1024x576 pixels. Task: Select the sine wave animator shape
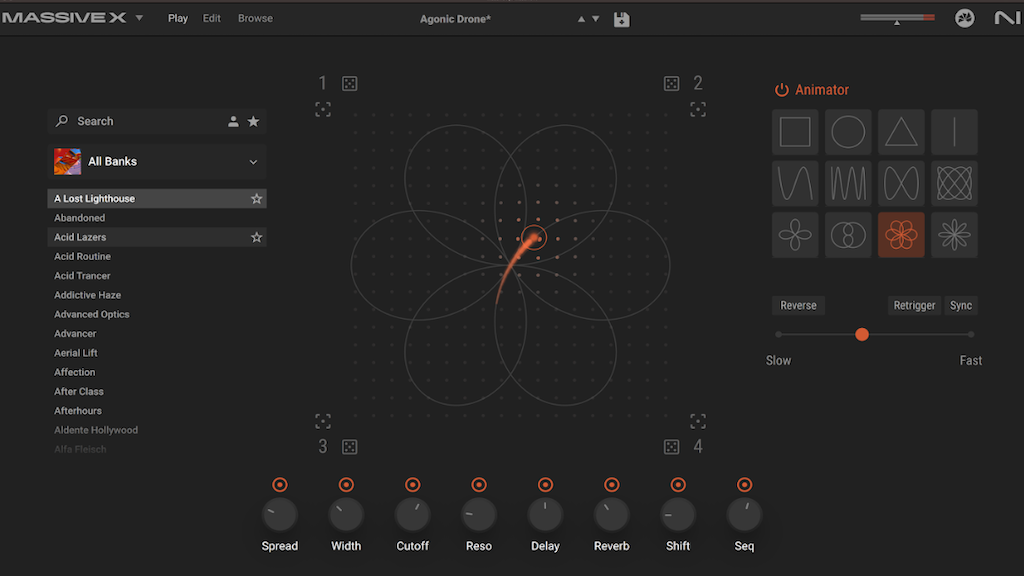click(794, 182)
